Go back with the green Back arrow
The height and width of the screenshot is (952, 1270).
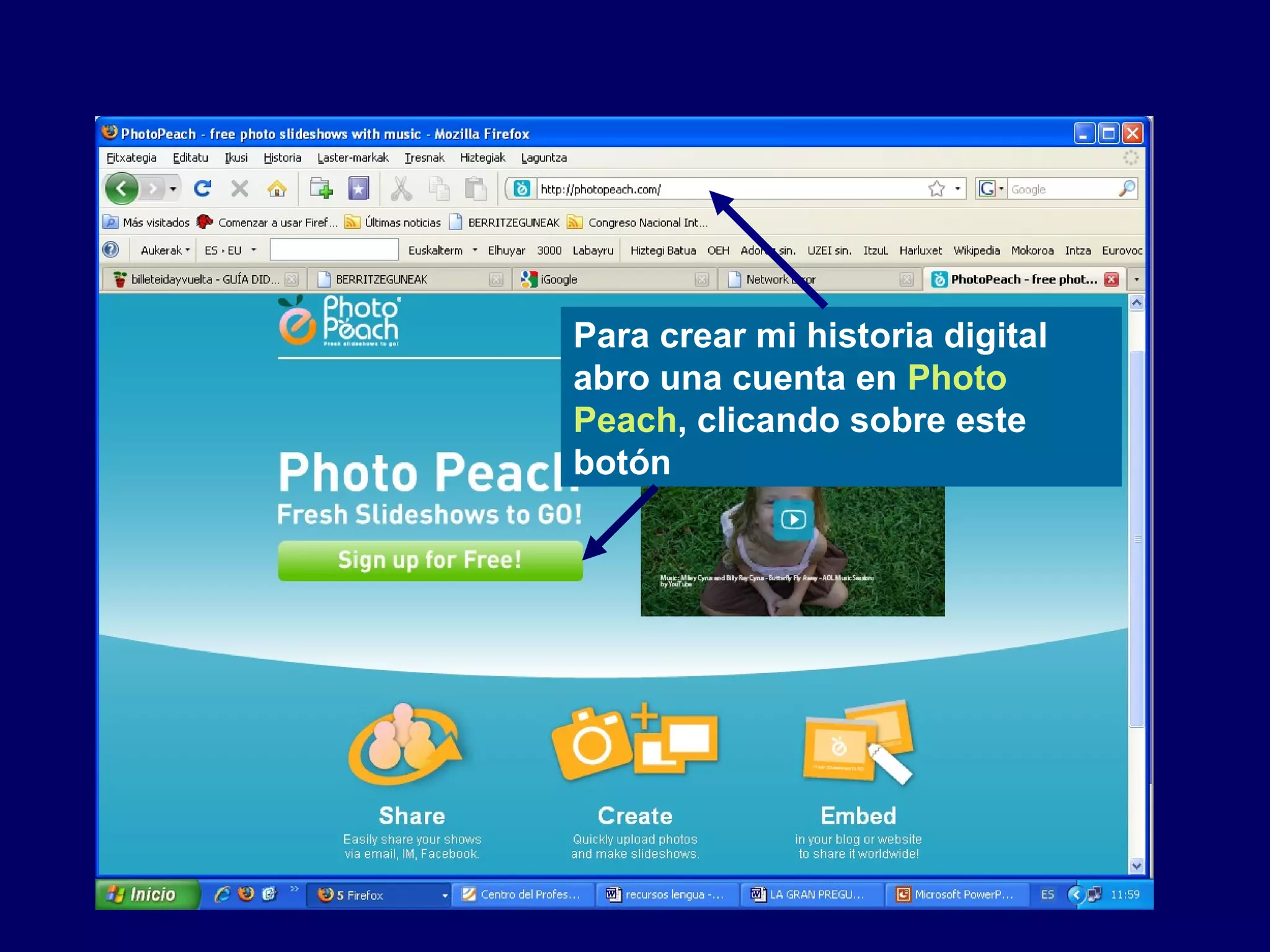click(122, 188)
